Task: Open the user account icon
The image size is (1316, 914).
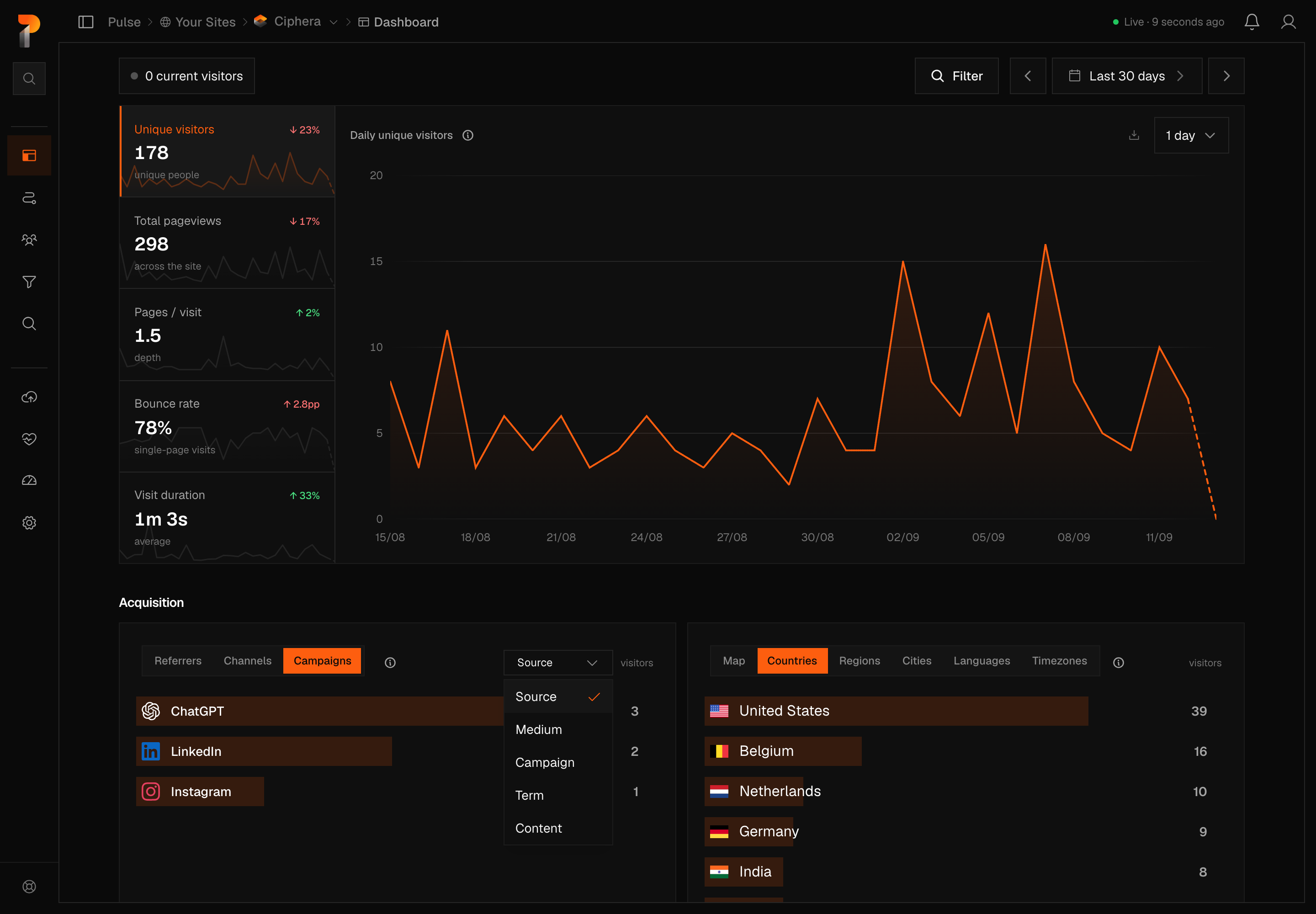Action: pos(1289,22)
